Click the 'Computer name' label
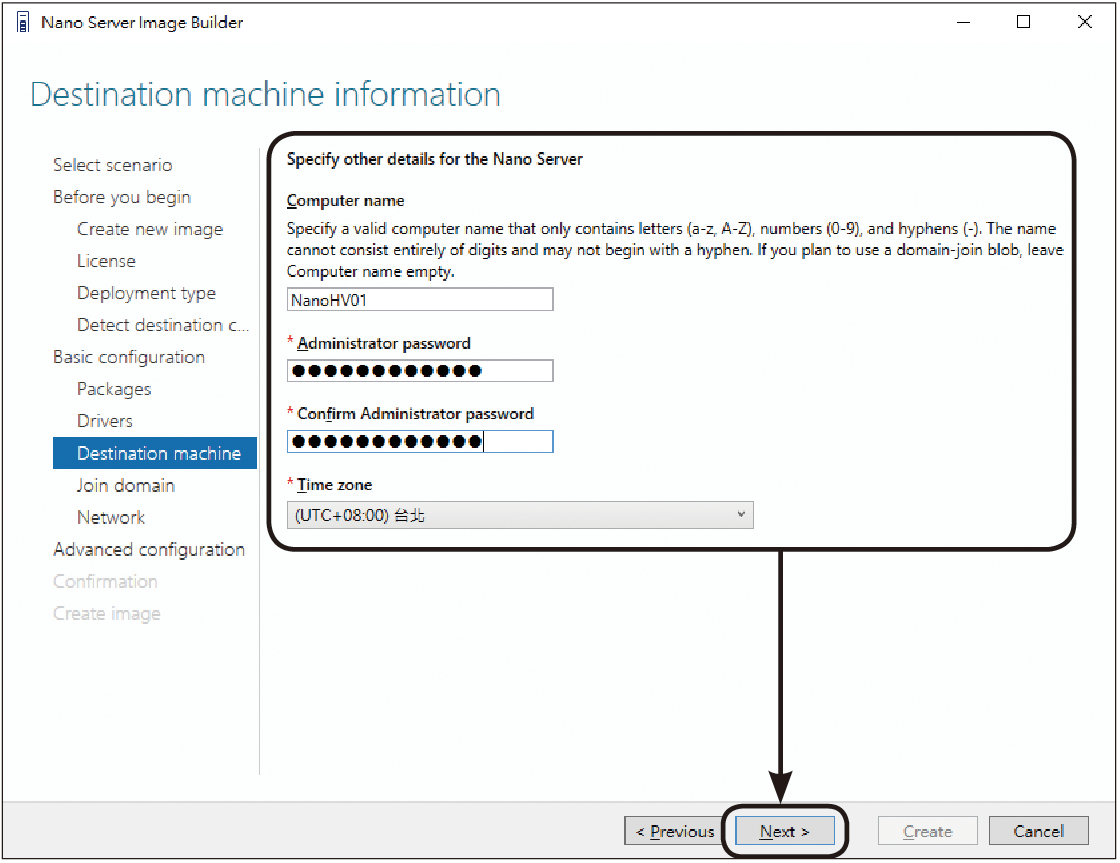The image size is (1120, 863). 346,201
